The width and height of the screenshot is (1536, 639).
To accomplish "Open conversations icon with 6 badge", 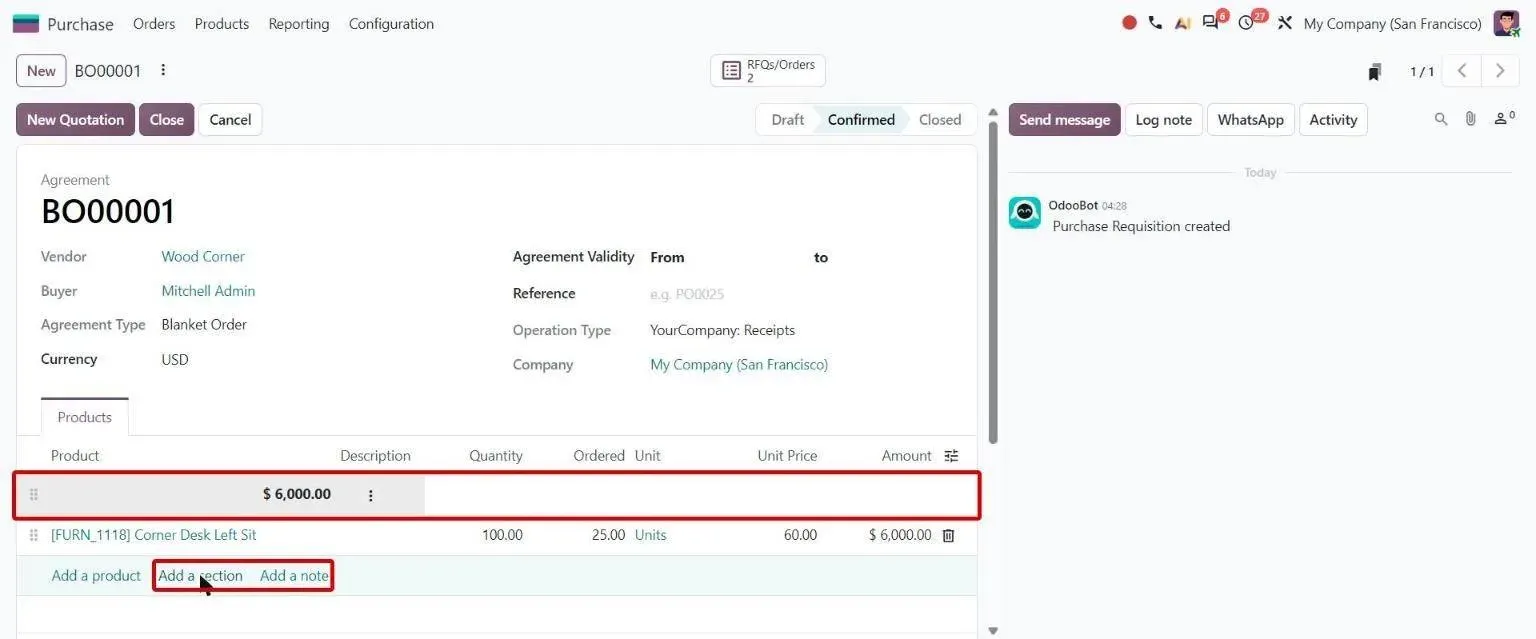I will pos(1212,23).
